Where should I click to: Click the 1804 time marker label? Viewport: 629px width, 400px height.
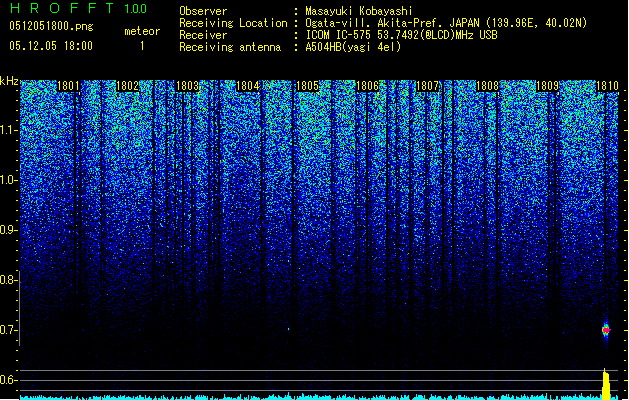(x=248, y=86)
